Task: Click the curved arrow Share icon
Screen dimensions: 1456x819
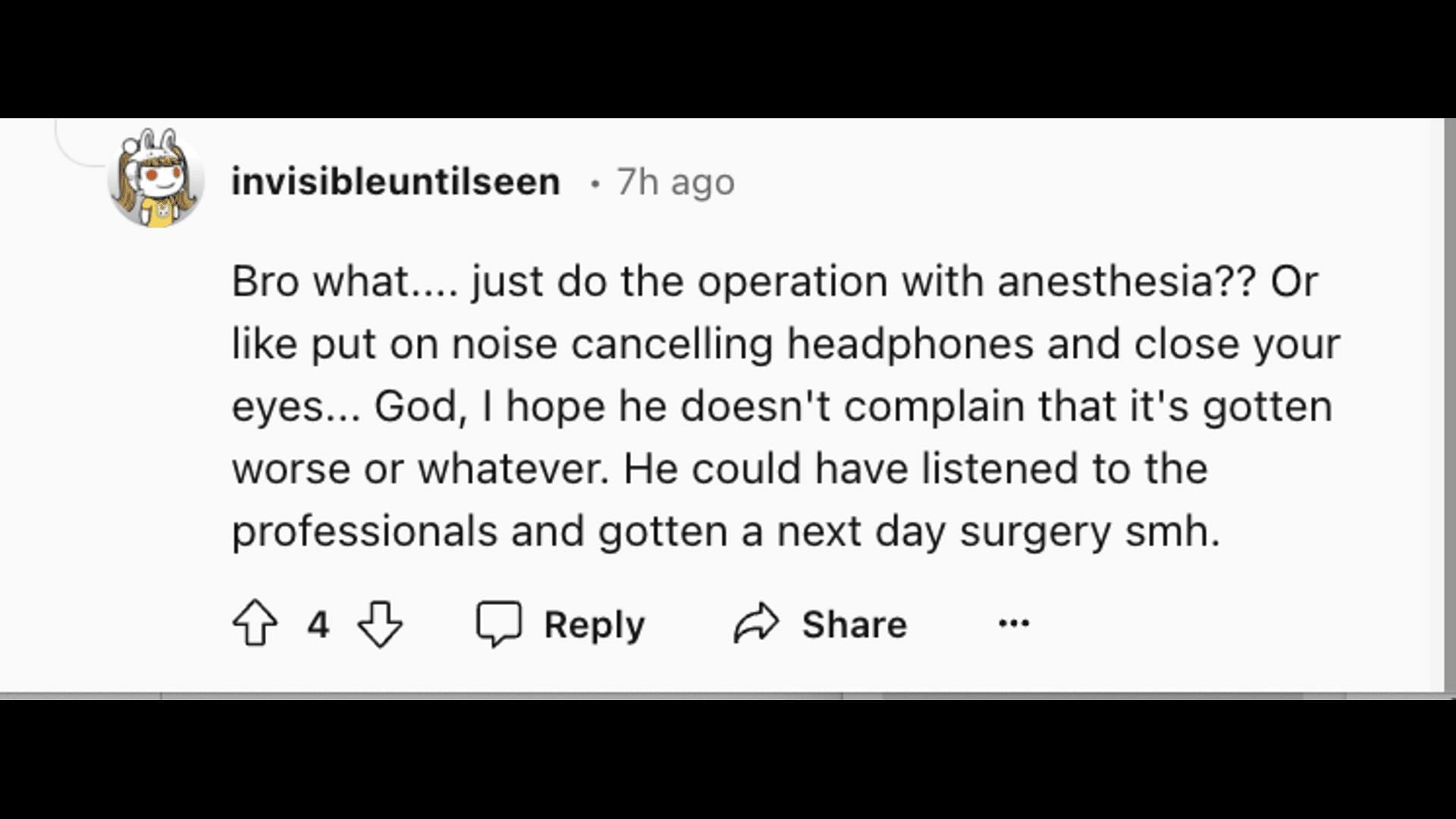Action: 756,623
